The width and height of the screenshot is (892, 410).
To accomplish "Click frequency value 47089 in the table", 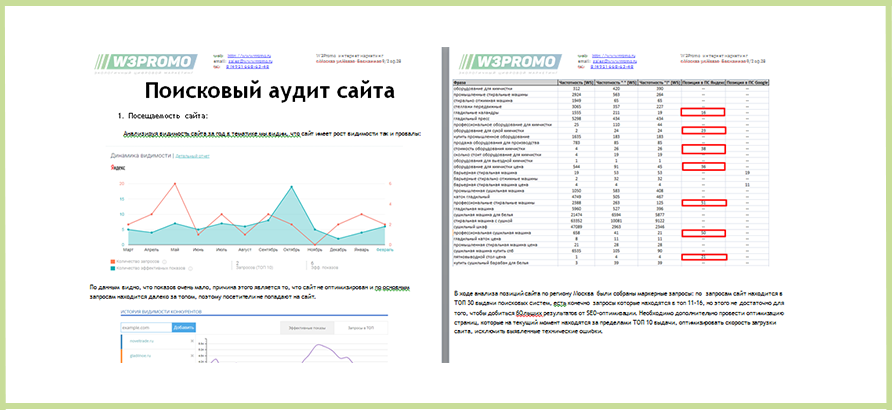I will pyautogui.click(x=576, y=227).
